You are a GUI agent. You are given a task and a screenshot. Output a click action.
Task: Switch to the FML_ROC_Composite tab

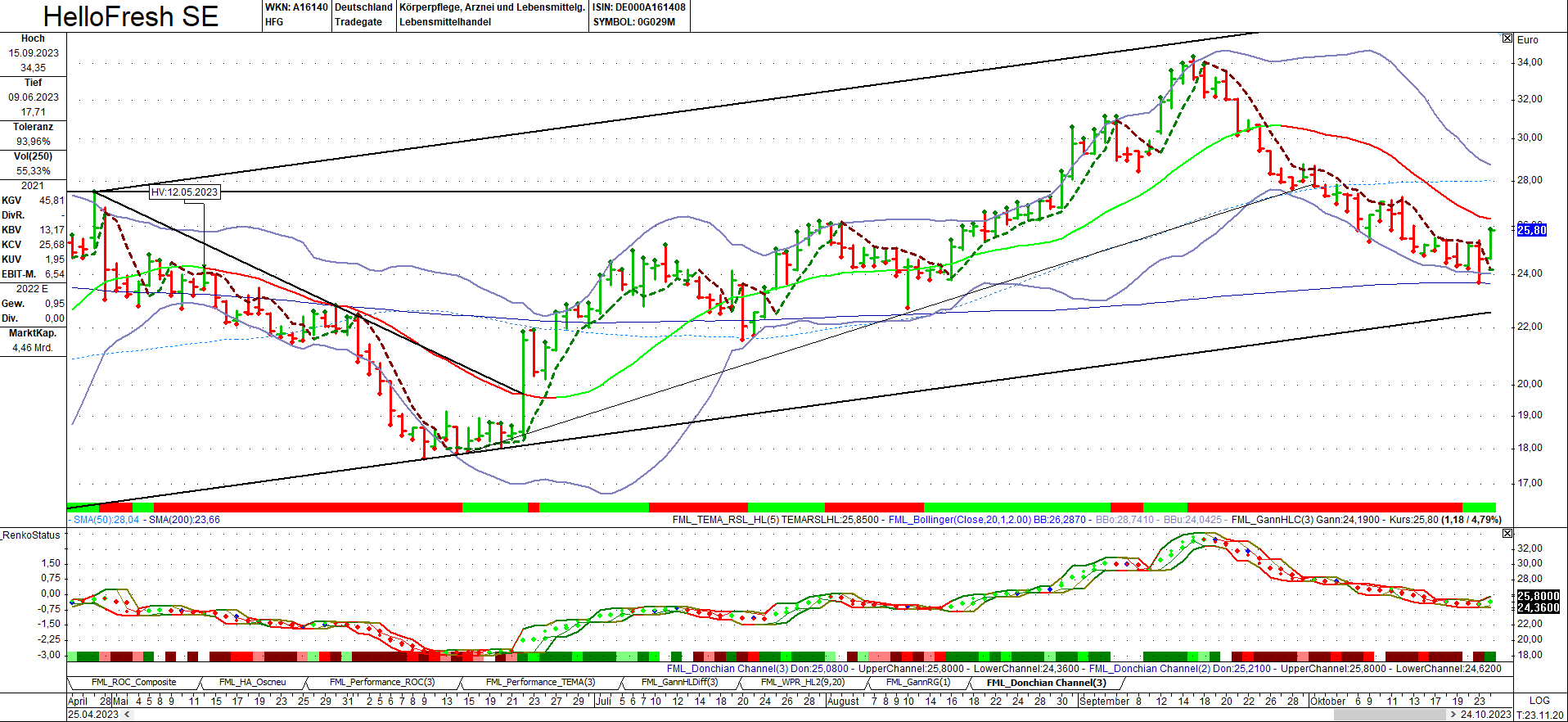[133, 683]
